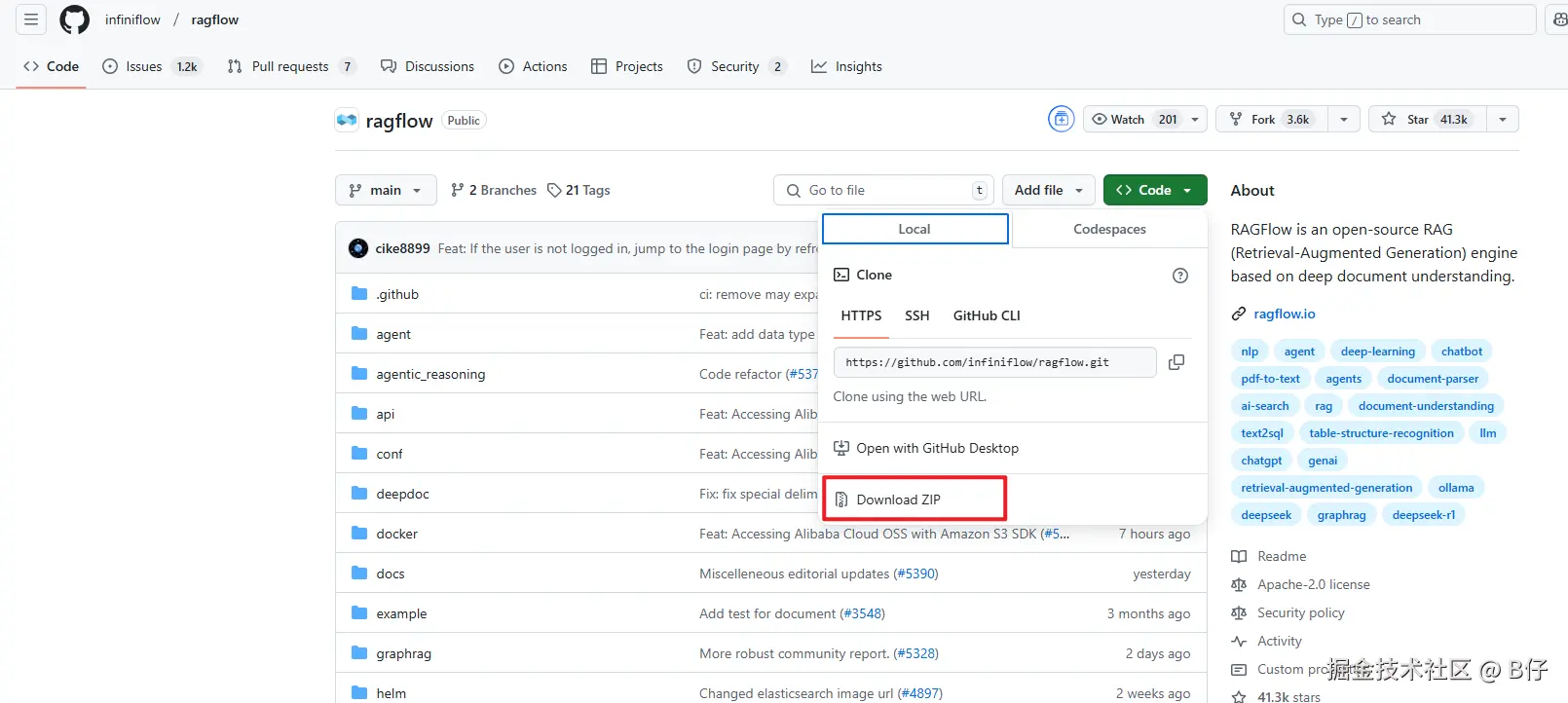Click cike8899's commit author avatar
Image resolution: width=1568 pixels, height=703 pixels.
coord(358,248)
